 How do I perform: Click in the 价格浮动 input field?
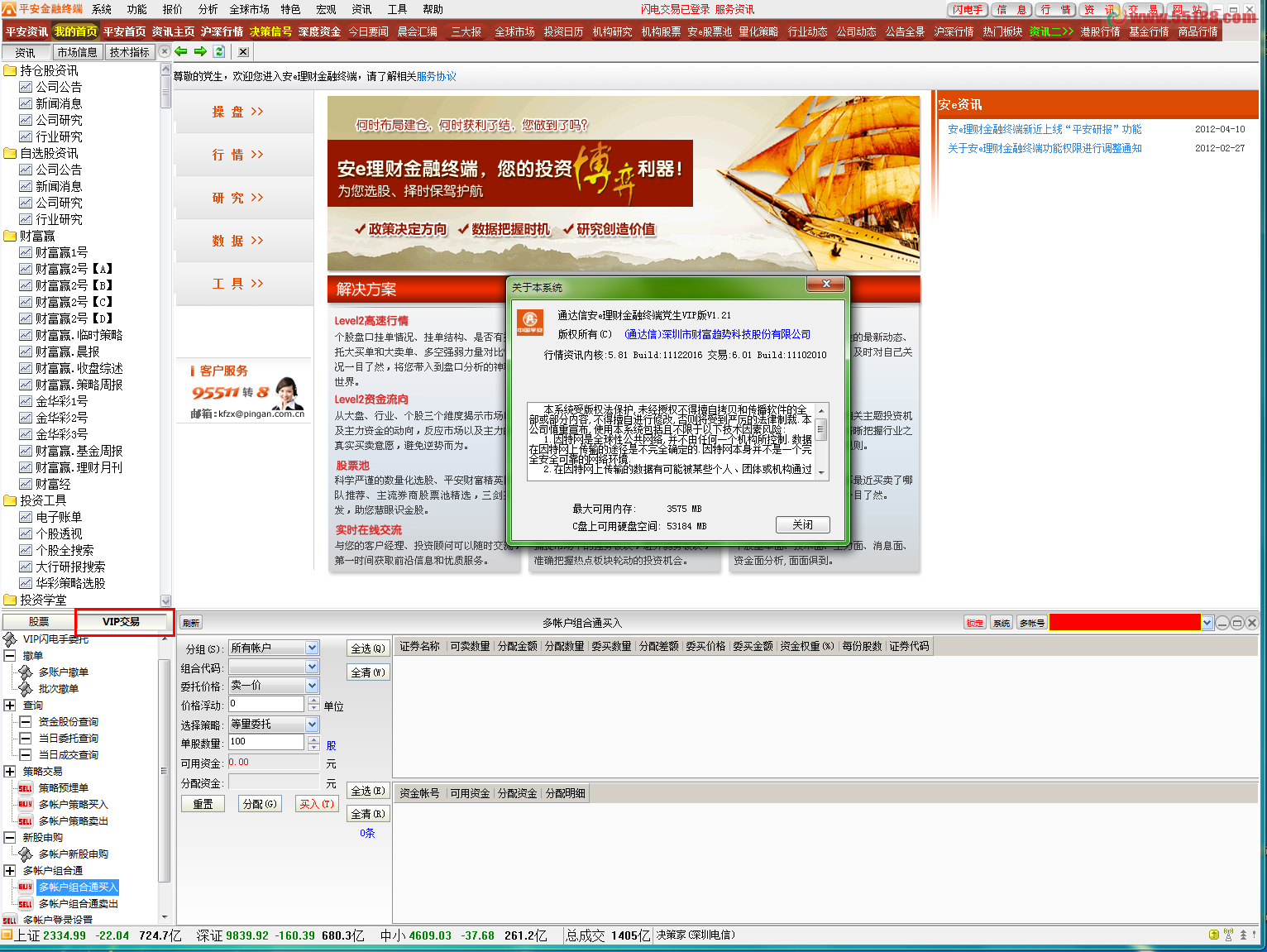[266, 704]
